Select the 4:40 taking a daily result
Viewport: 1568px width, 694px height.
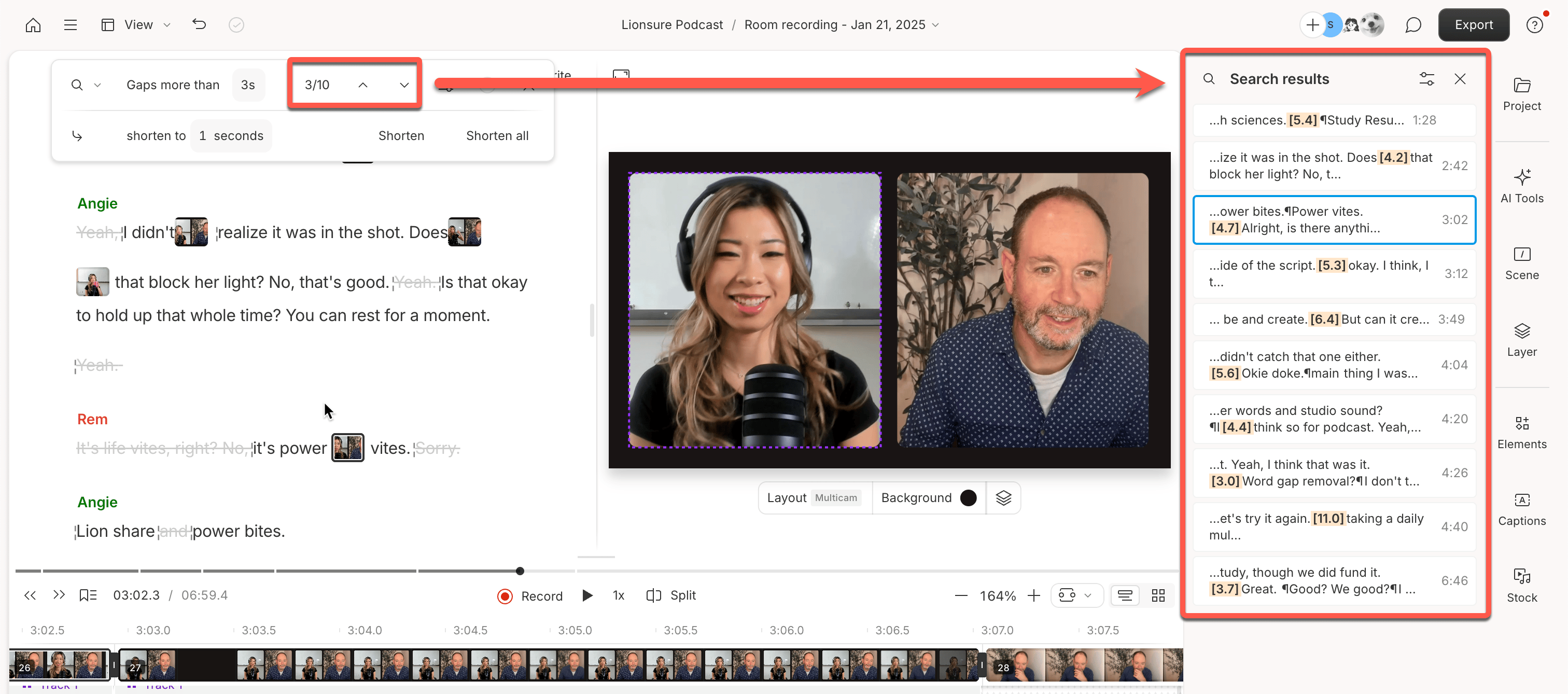pyautogui.click(x=1334, y=527)
